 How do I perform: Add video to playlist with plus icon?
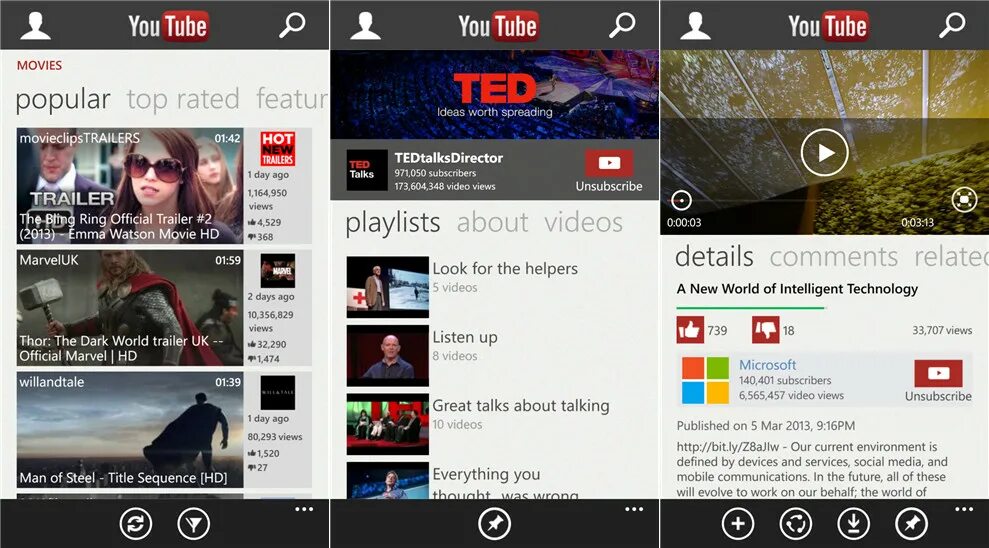(738, 523)
